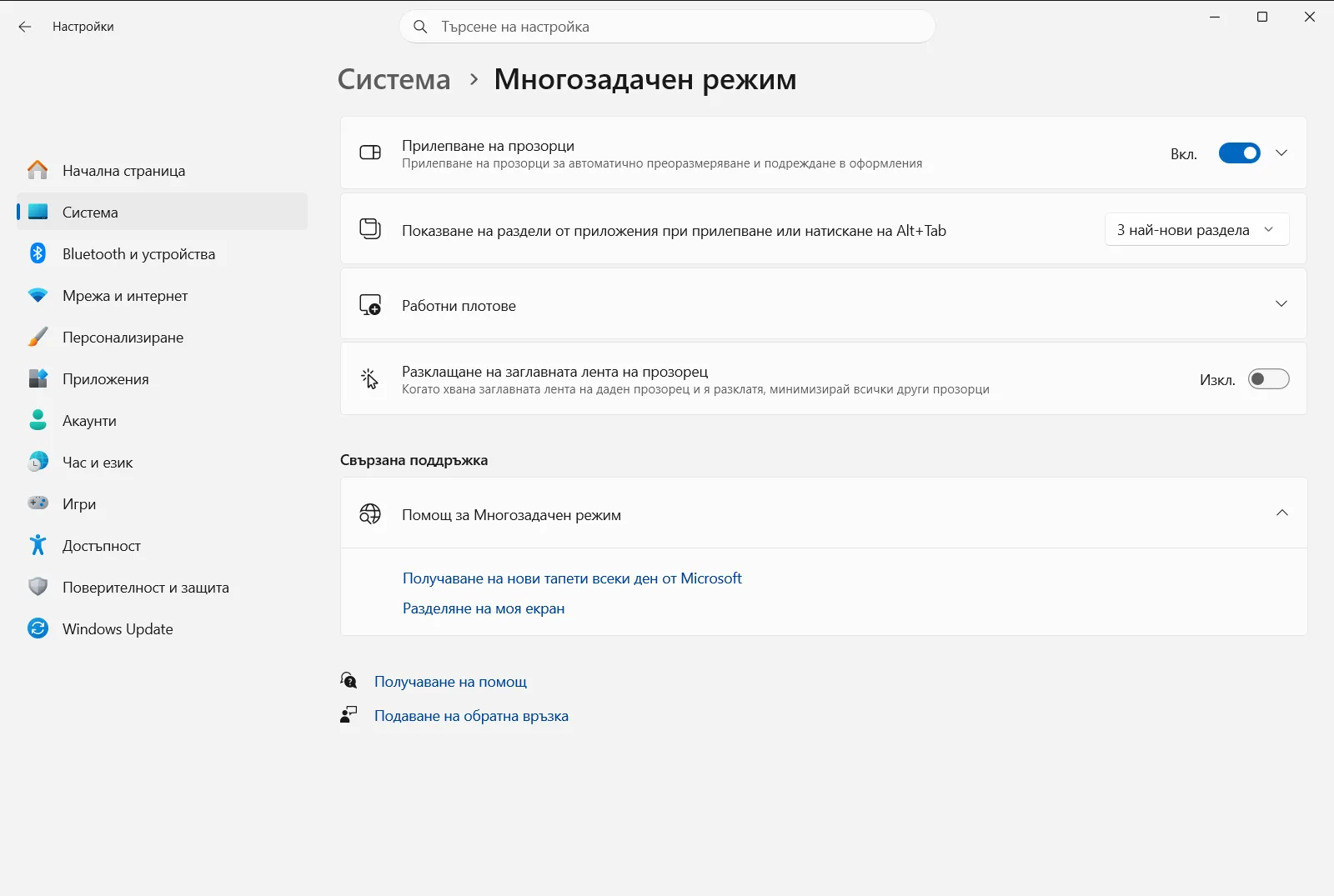Click the get help headset icon
Image resolution: width=1334 pixels, height=896 pixels.
point(349,681)
